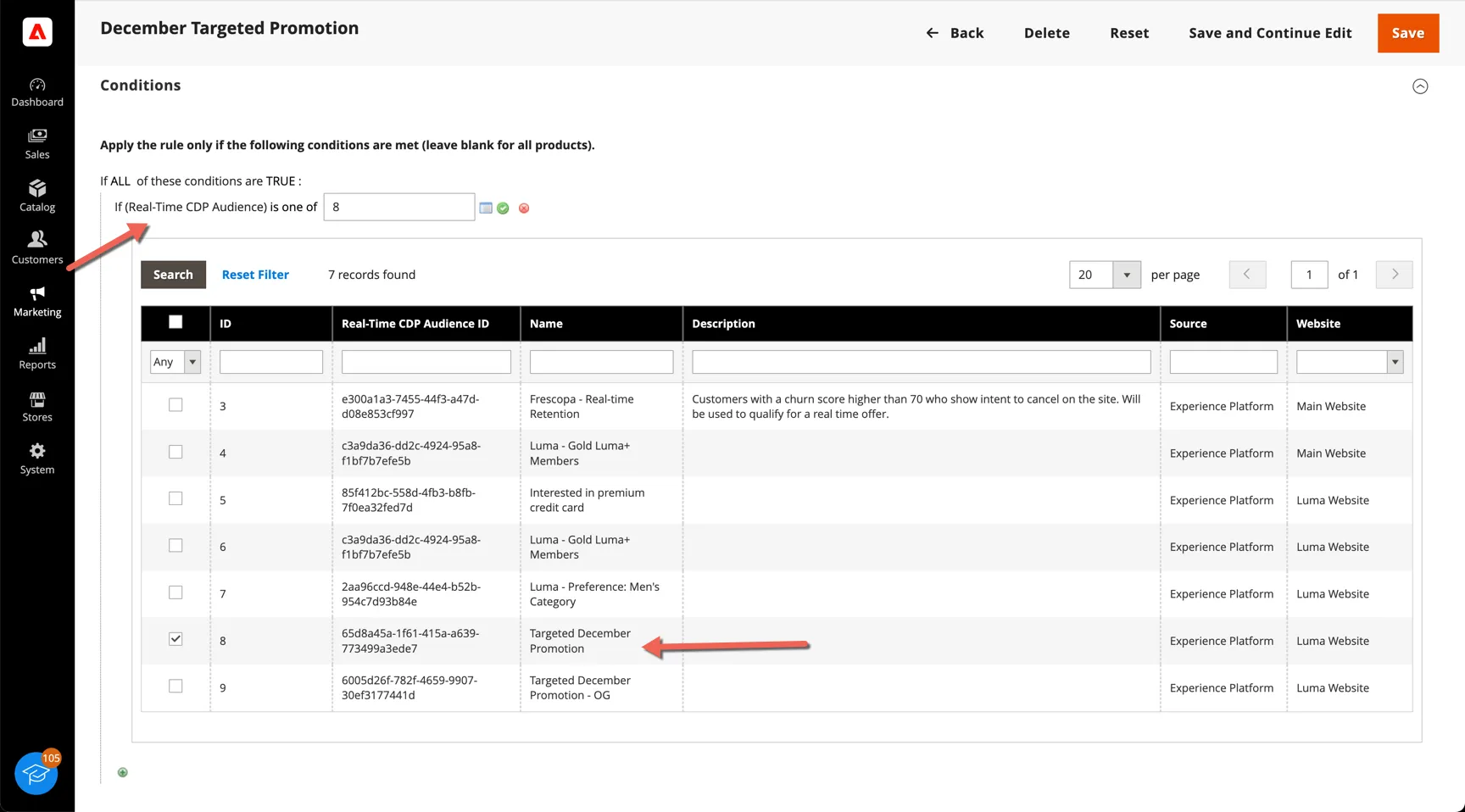Viewport: 1465px width, 812px height.
Task: Click the Reset button
Action: (x=1129, y=33)
